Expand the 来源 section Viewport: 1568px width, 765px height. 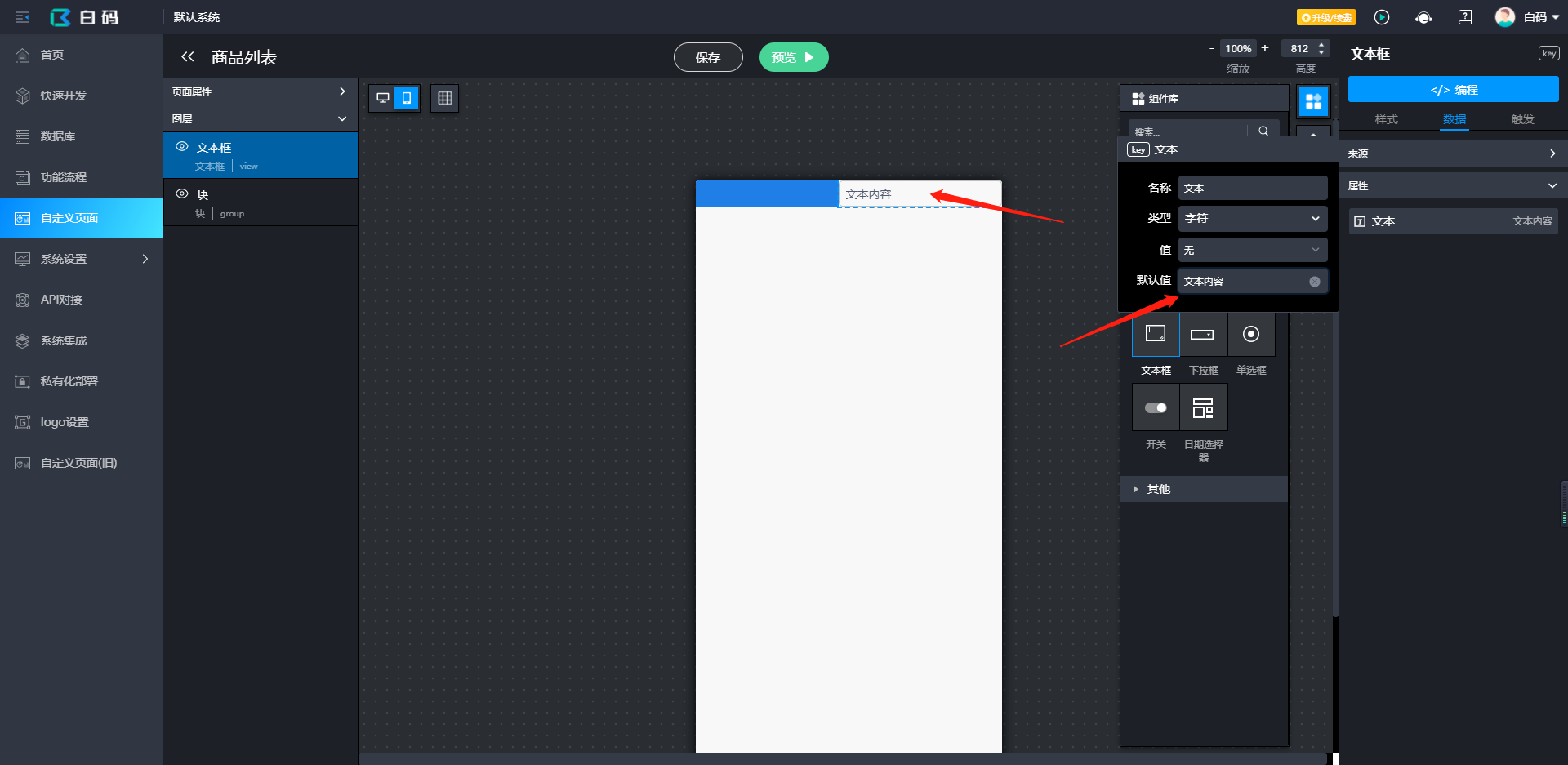(x=1454, y=153)
